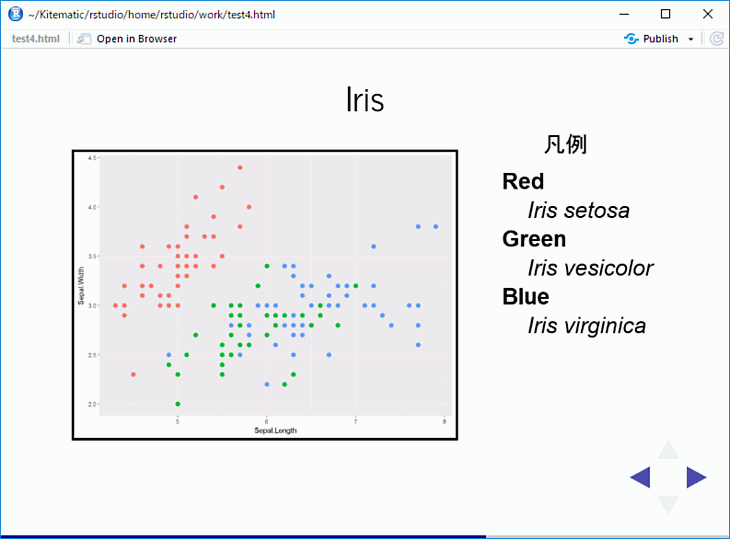This screenshot has height=539, width=730.
Task: Refresh the viewer with the reload icon
Action: (x=716, y=39)
